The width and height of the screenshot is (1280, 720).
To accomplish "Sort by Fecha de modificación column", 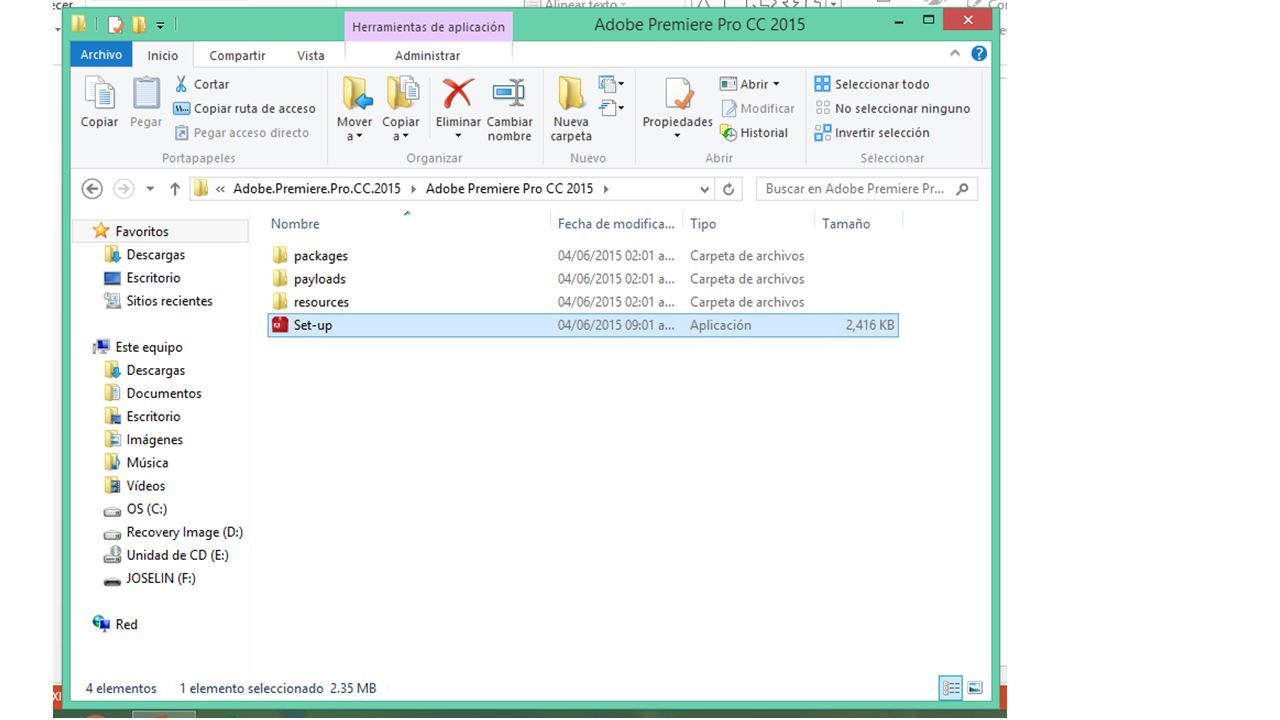I will point(616,224).
